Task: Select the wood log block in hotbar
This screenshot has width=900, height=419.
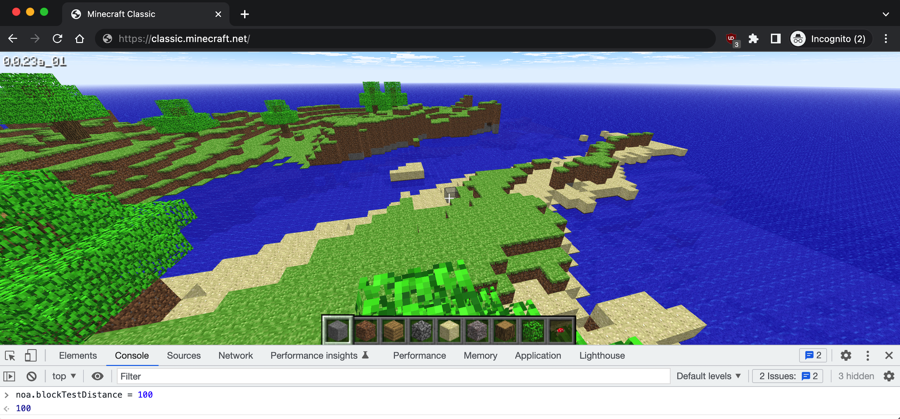Action: click(505, 331)
